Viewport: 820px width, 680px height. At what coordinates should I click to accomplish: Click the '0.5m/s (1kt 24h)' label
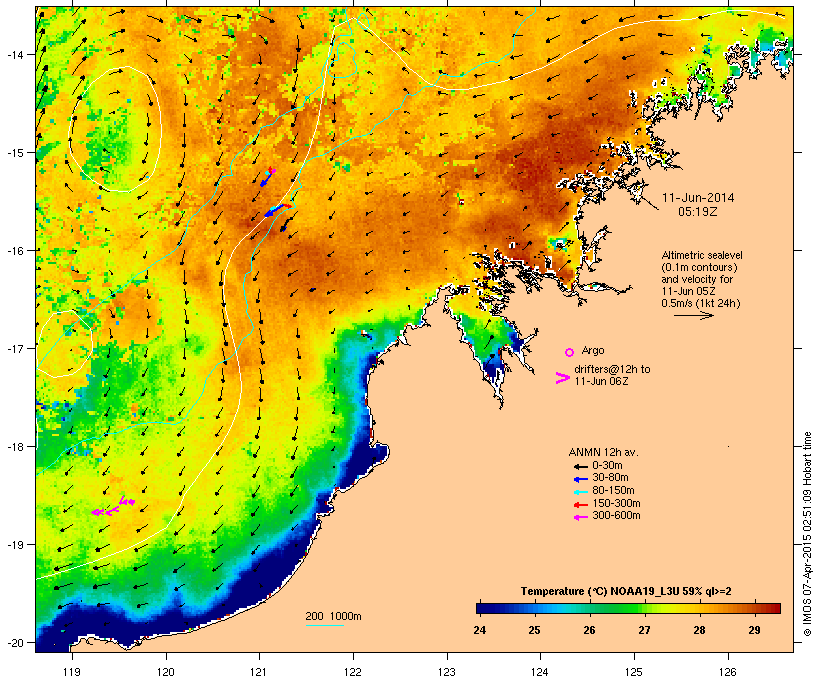point(701,303)
